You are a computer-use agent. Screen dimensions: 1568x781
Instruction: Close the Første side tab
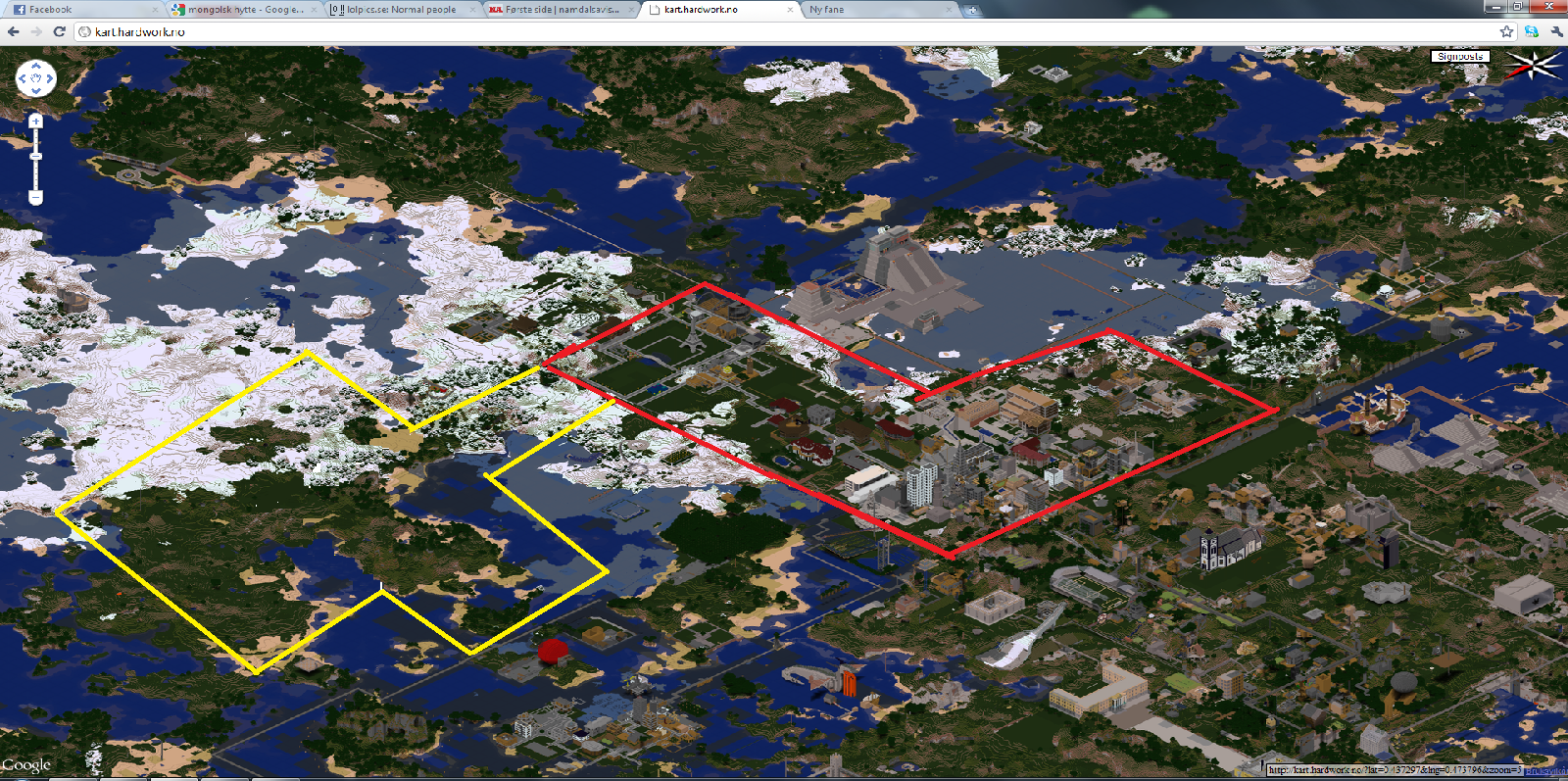click(631, 10)
